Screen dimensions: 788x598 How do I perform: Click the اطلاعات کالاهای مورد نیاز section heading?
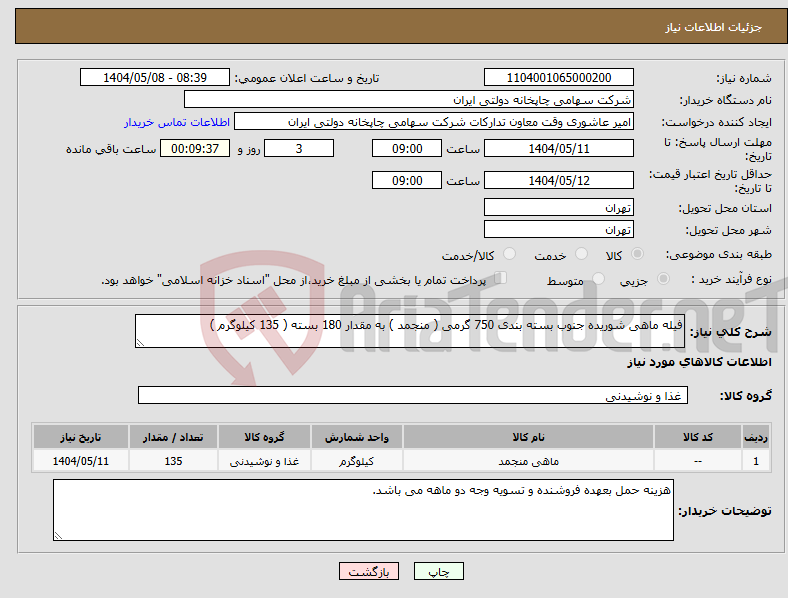pyautogui.click(x=699, y=362)
